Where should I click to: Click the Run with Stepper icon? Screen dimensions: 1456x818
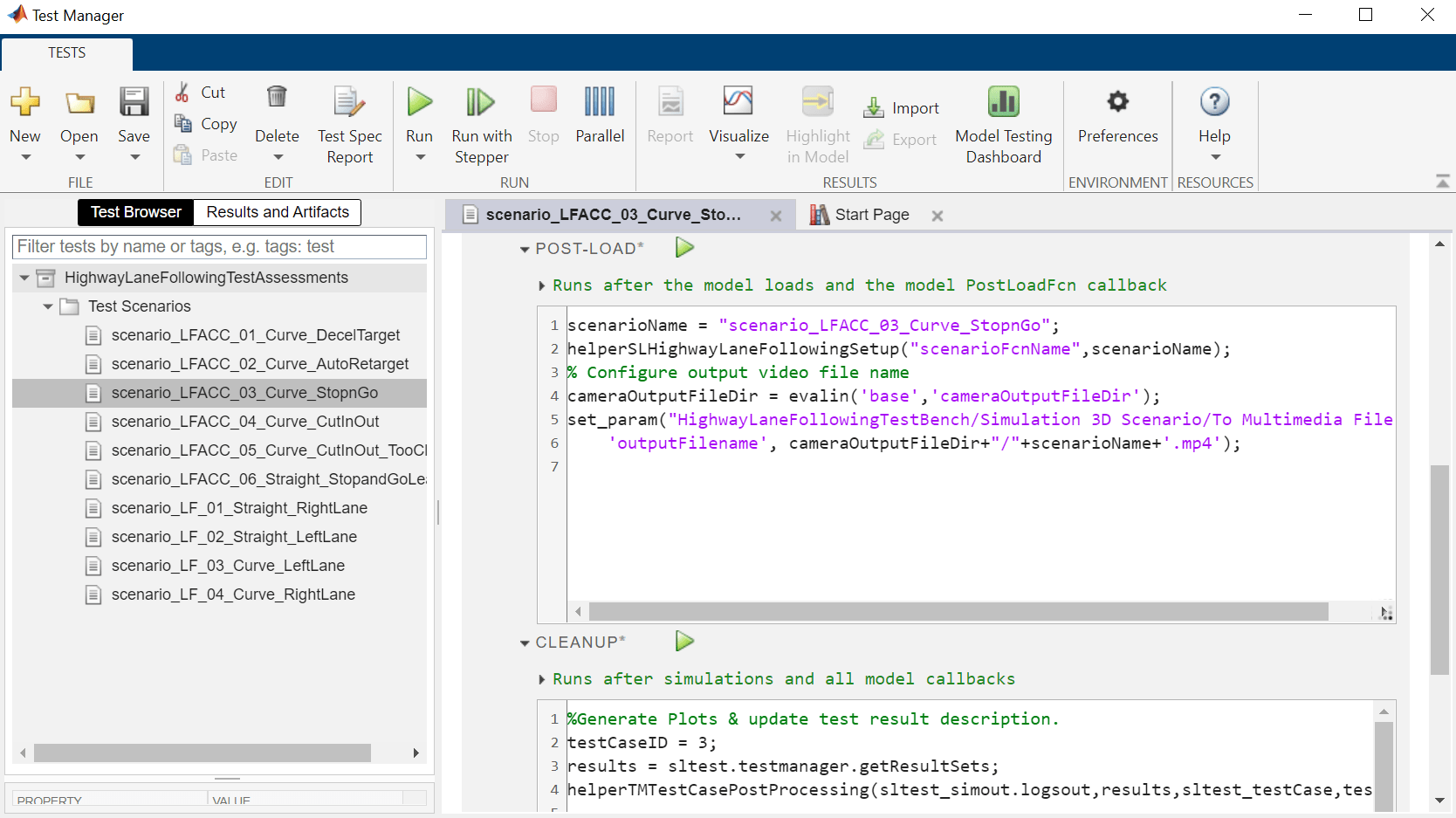pyautogui.click(x=480, y=103)
